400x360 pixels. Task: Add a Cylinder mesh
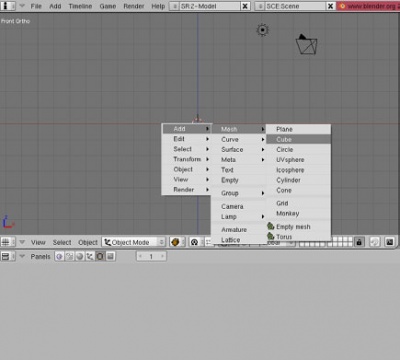pyautogui.click(x=298, y=180)
